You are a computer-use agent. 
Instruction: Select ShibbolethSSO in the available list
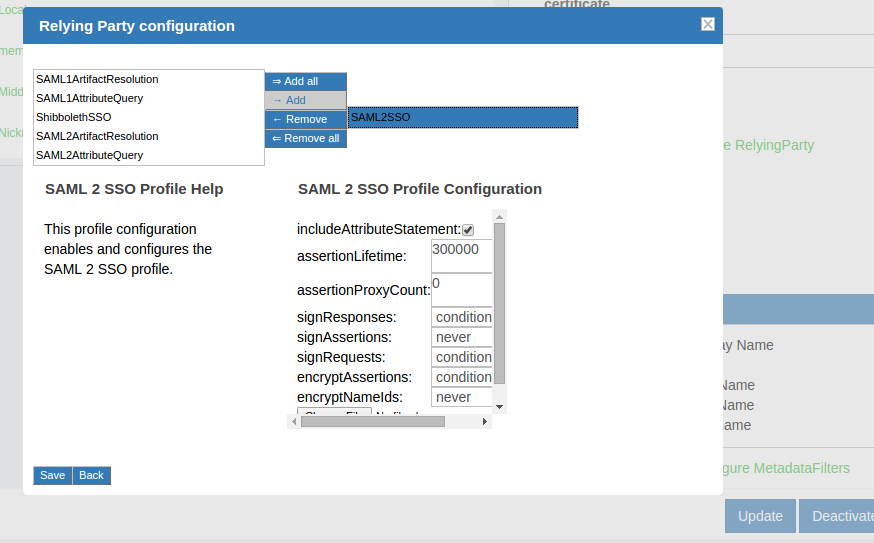pyautogui.click(x=74, y=117)
